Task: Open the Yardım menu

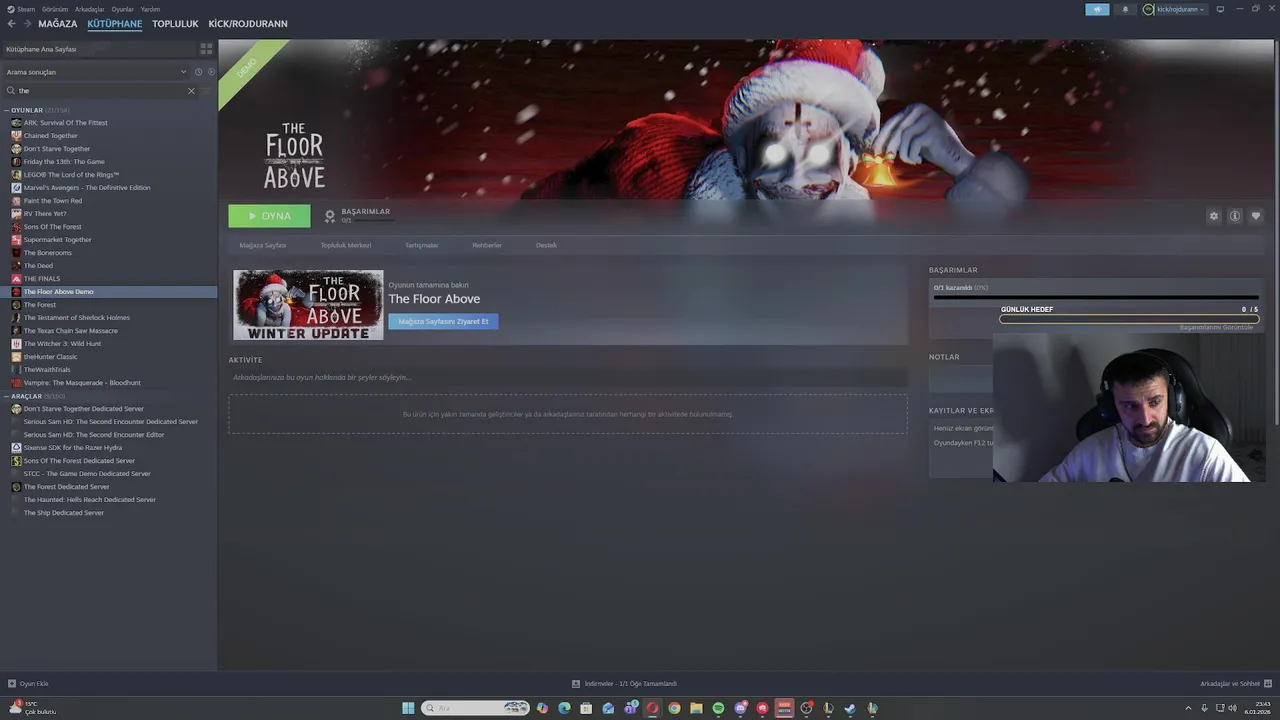Action: (150, 9)
